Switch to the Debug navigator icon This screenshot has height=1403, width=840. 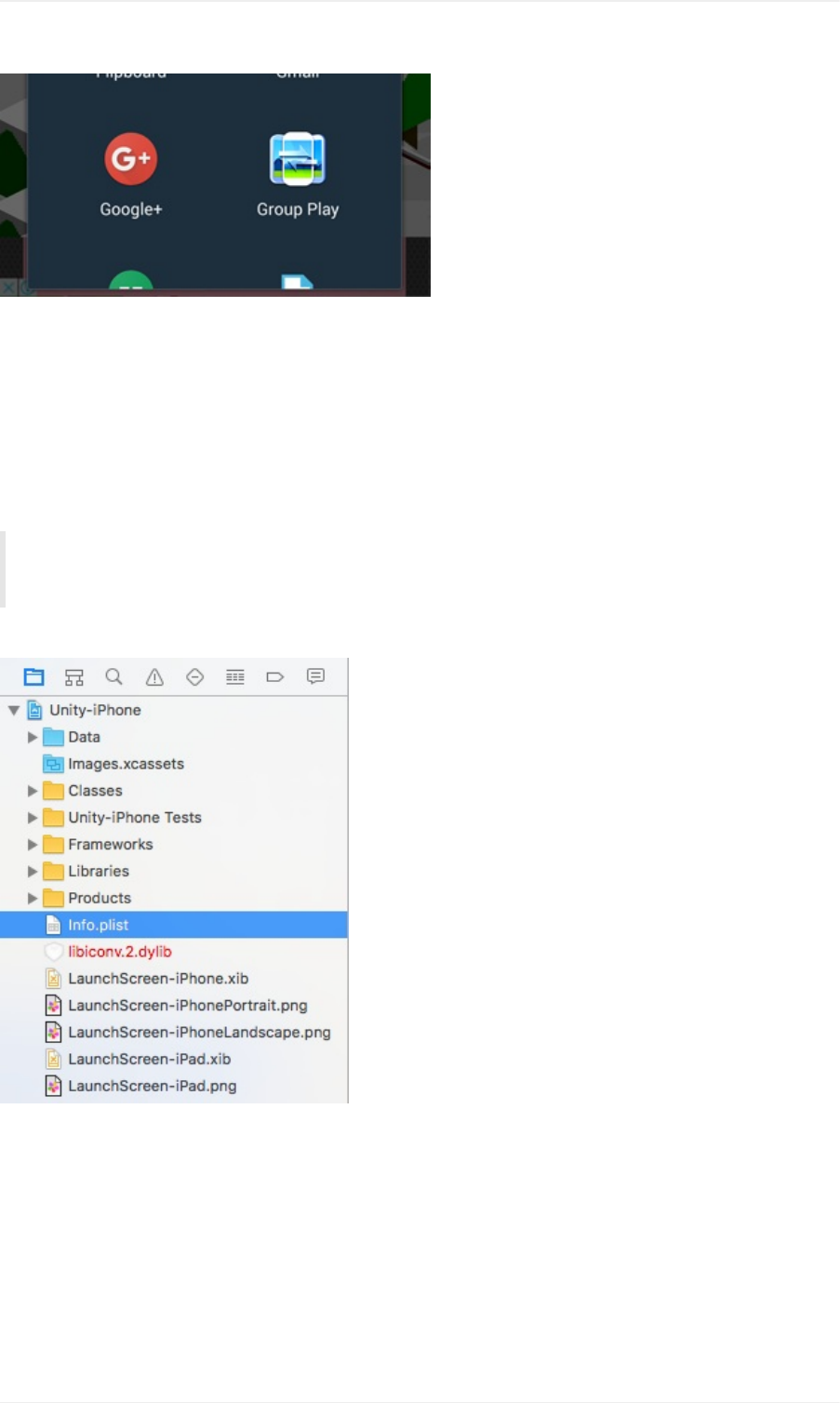point(235,677)
